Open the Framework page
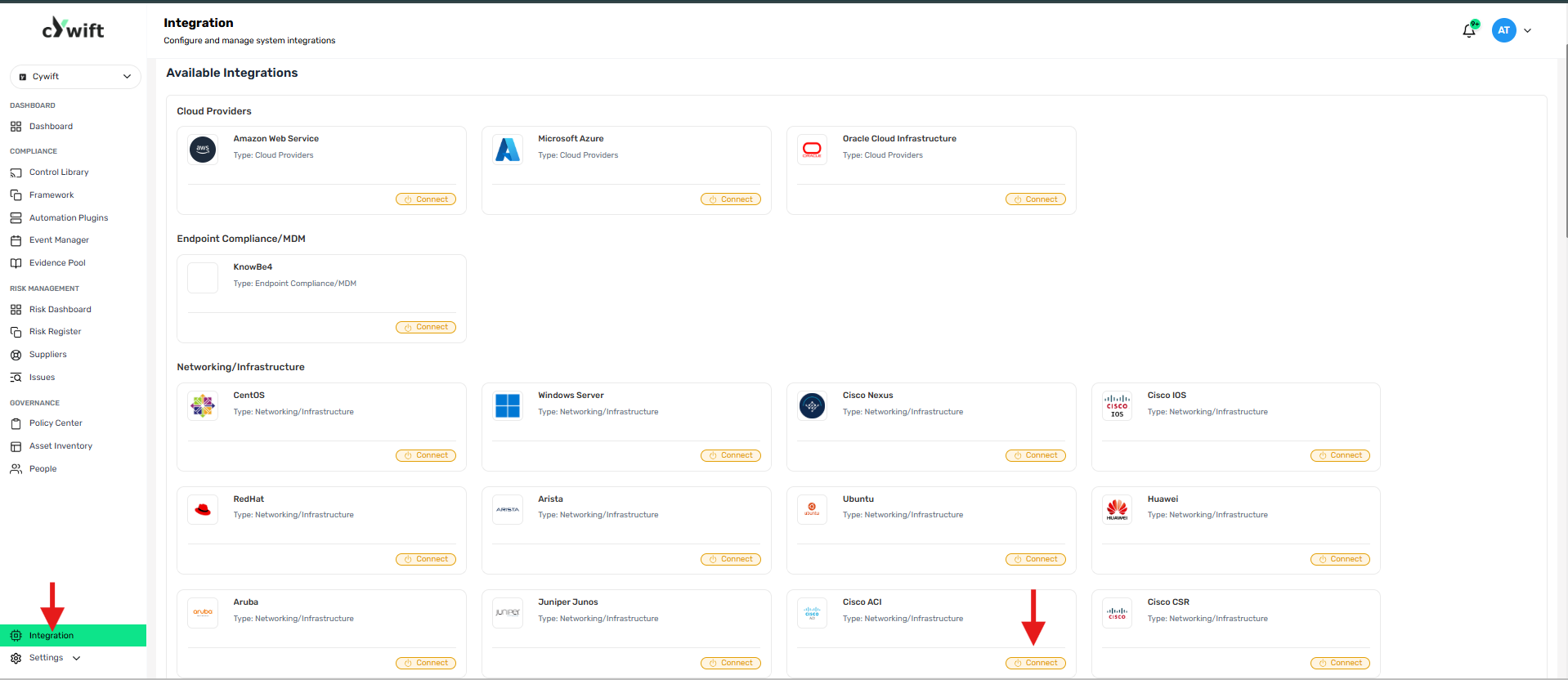The width and height of the screenshot is (1568, 680). coord(52,195)
